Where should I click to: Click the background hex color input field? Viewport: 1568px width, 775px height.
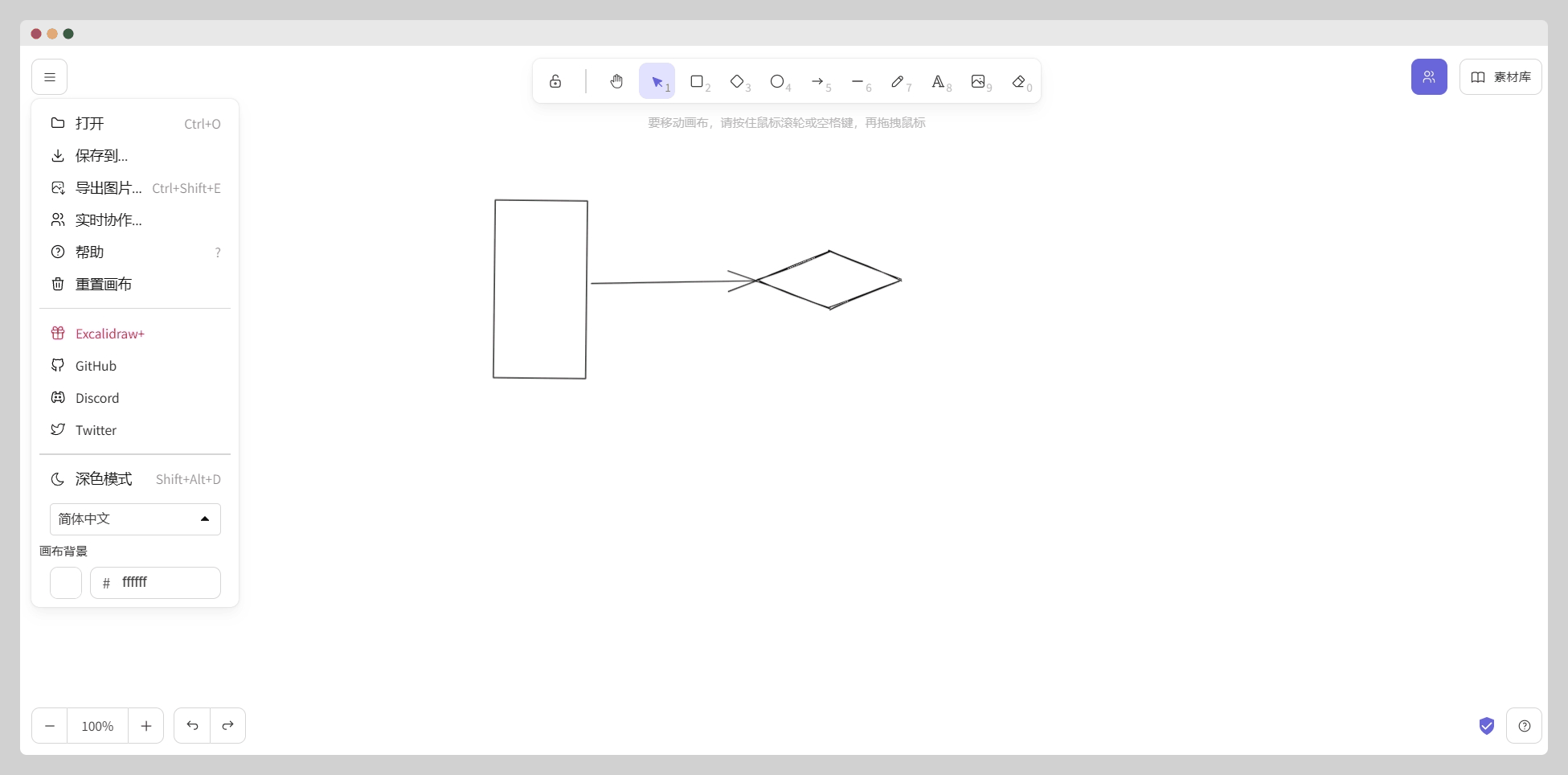tap(165, 583)
